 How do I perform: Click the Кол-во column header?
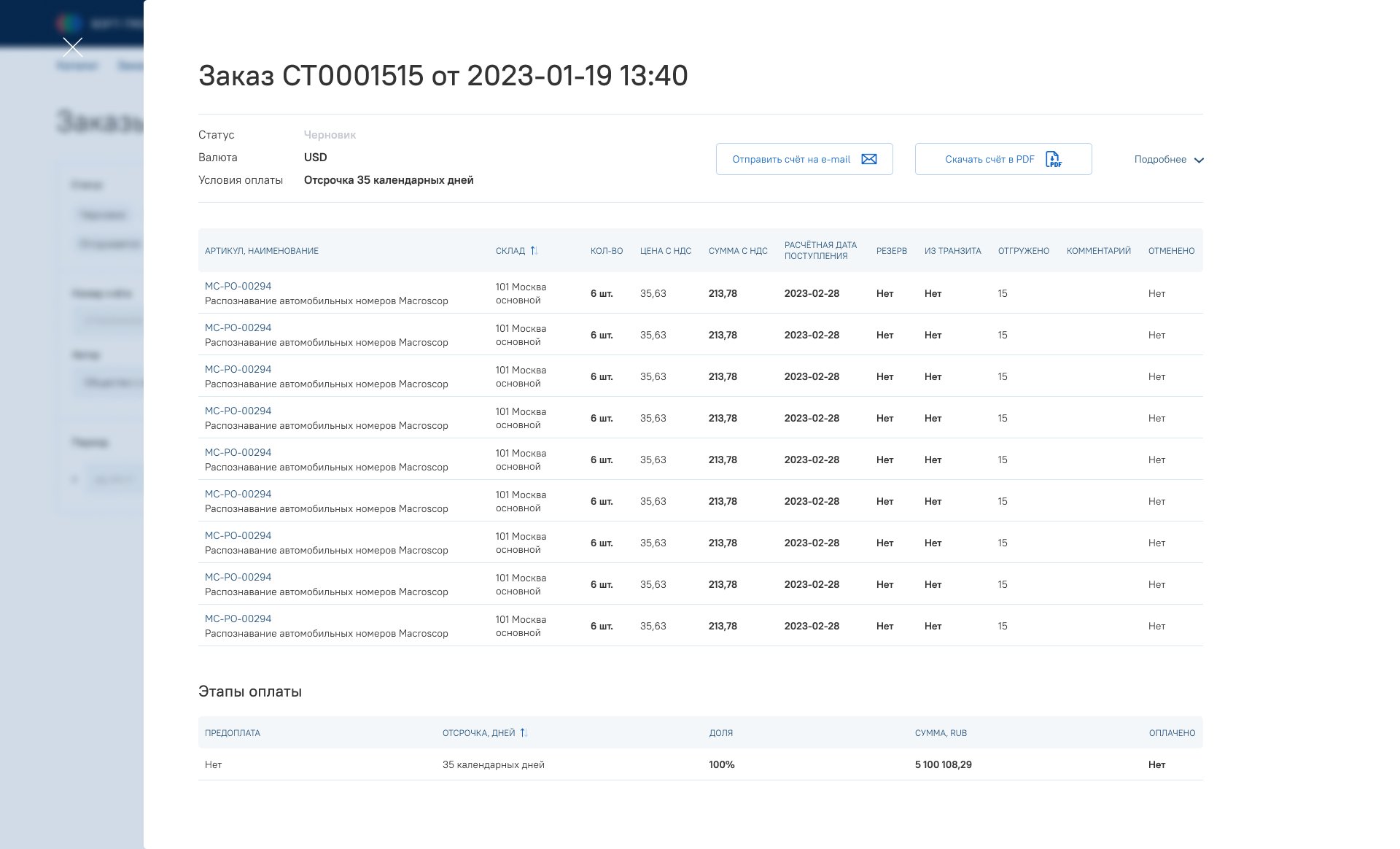607,251
